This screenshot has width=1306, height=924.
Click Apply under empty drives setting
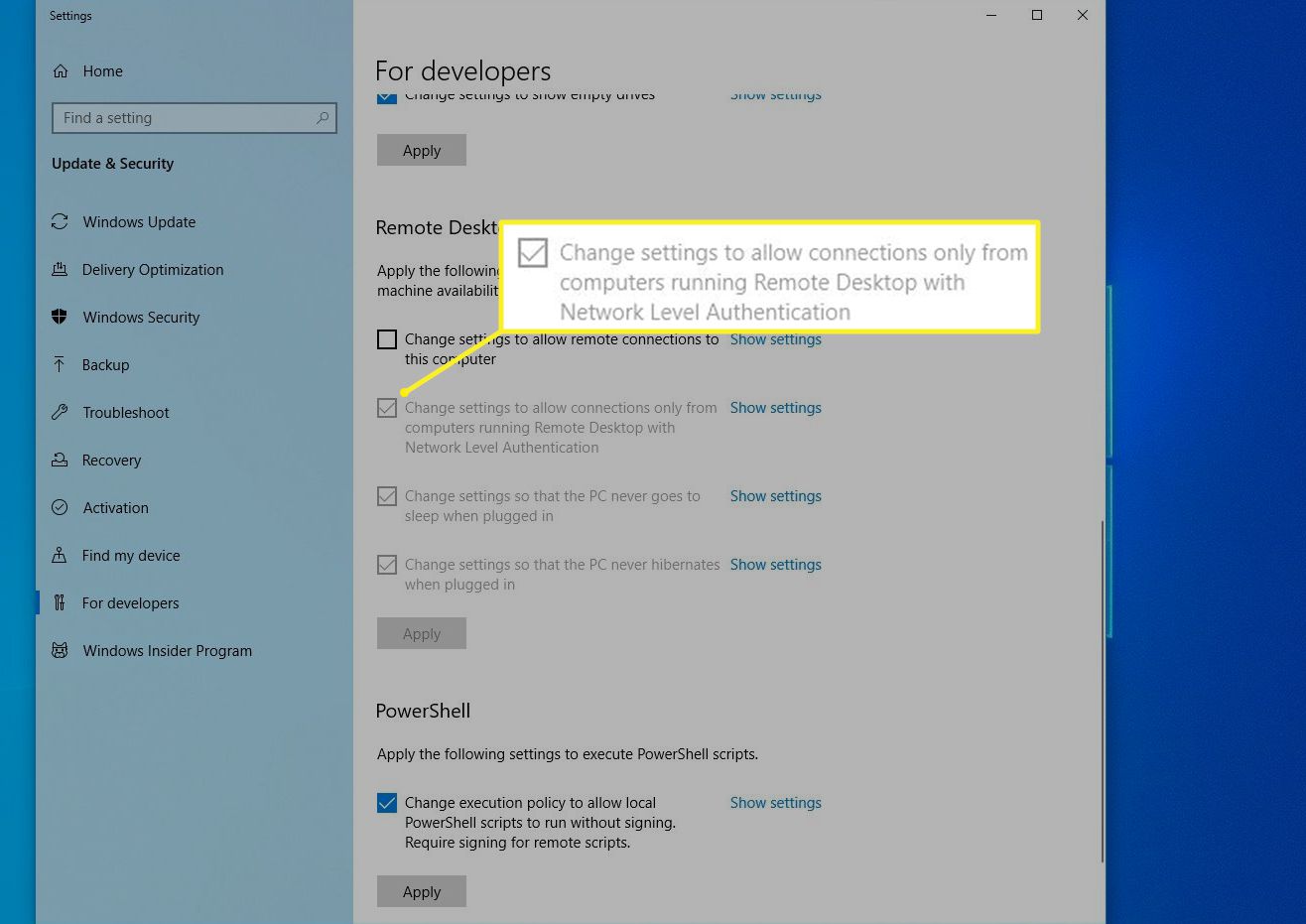click(422, 150)
